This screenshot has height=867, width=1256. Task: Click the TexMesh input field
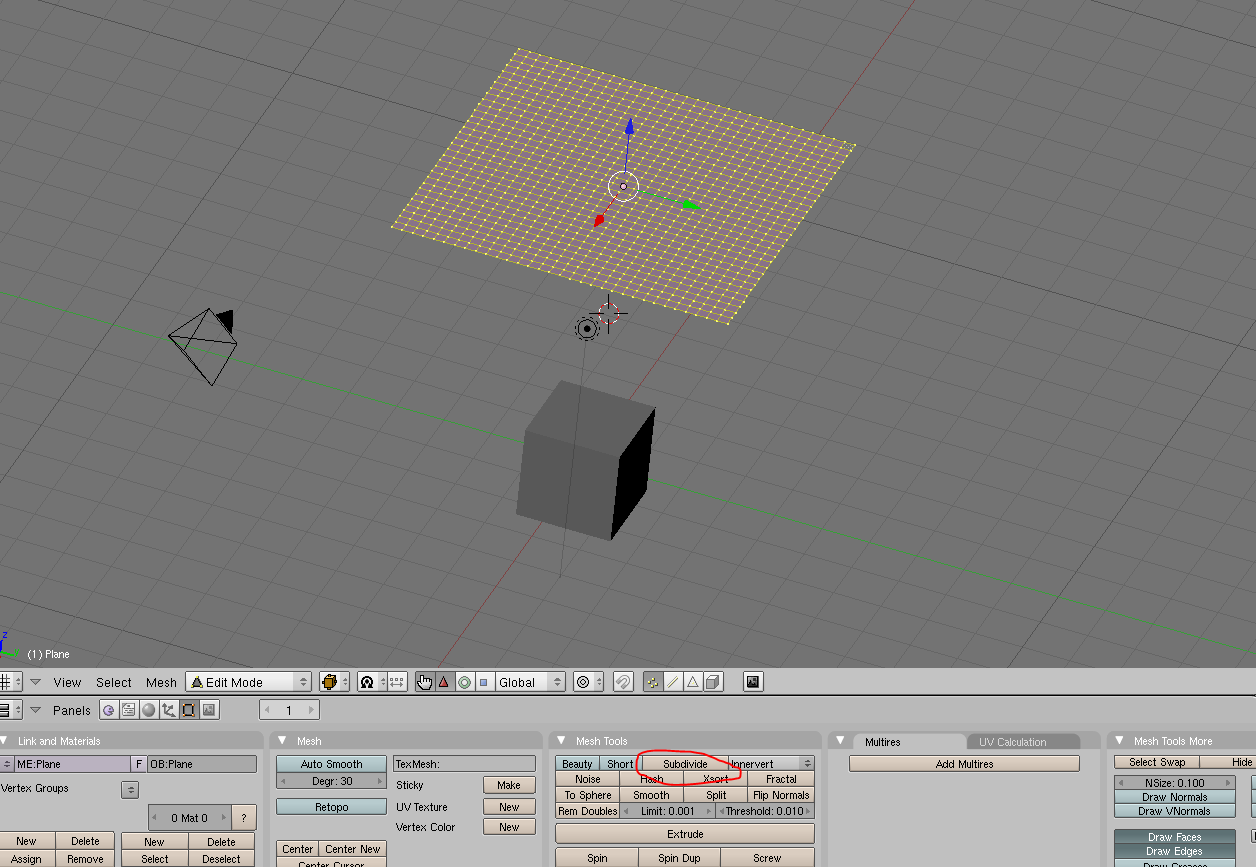[x=464, y=764]
